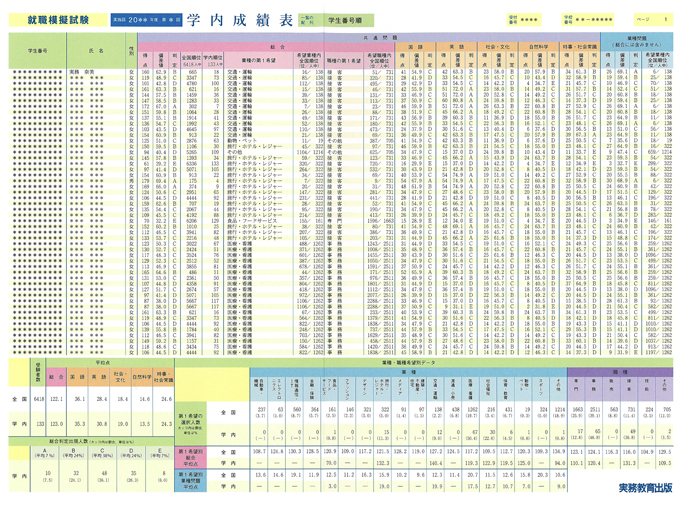The width and height of the screenshot is (680, 506).
Task: Click the pink 総合 header in the averages table
Action: click(x=56, y=377)
